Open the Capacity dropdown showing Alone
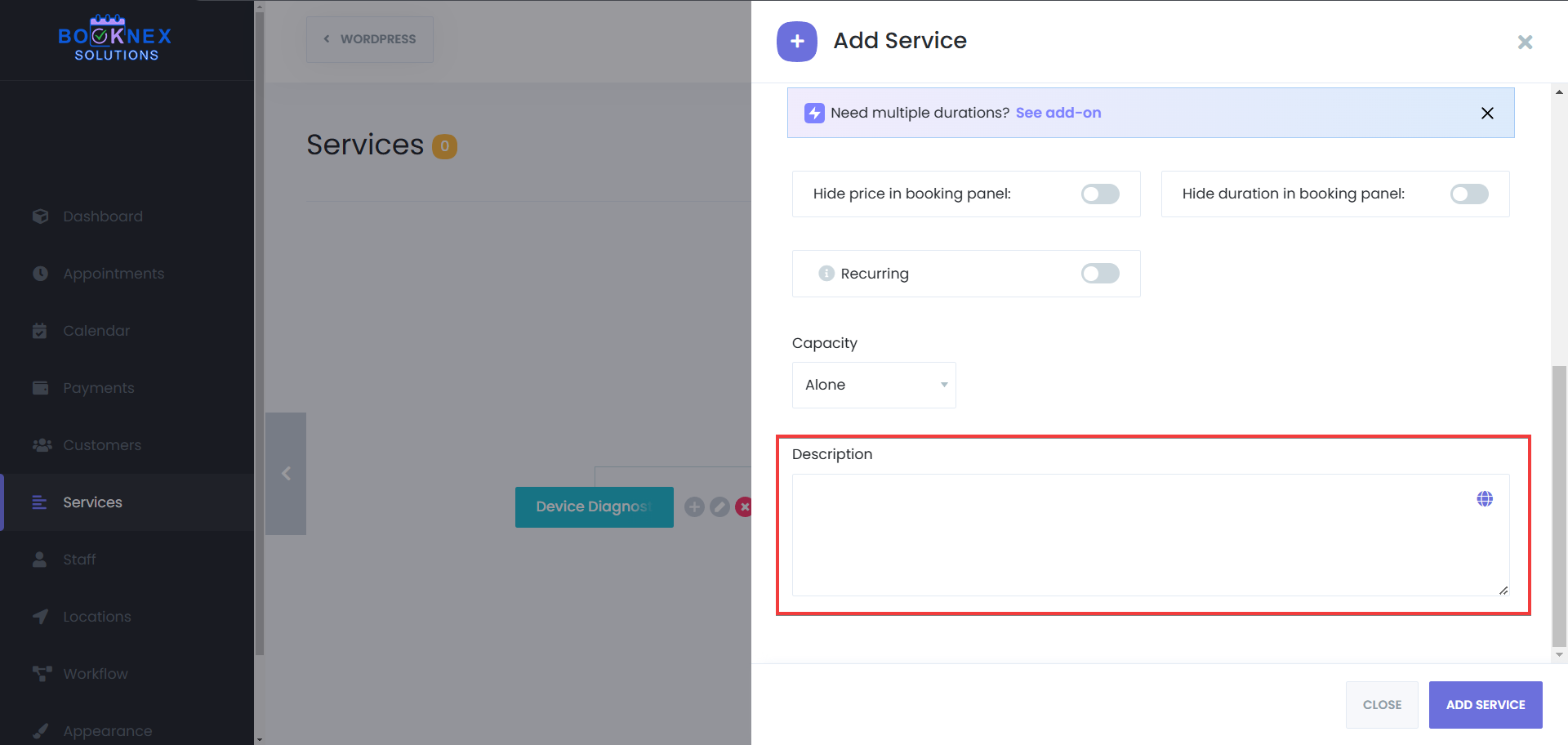 [x=873, y=385]
